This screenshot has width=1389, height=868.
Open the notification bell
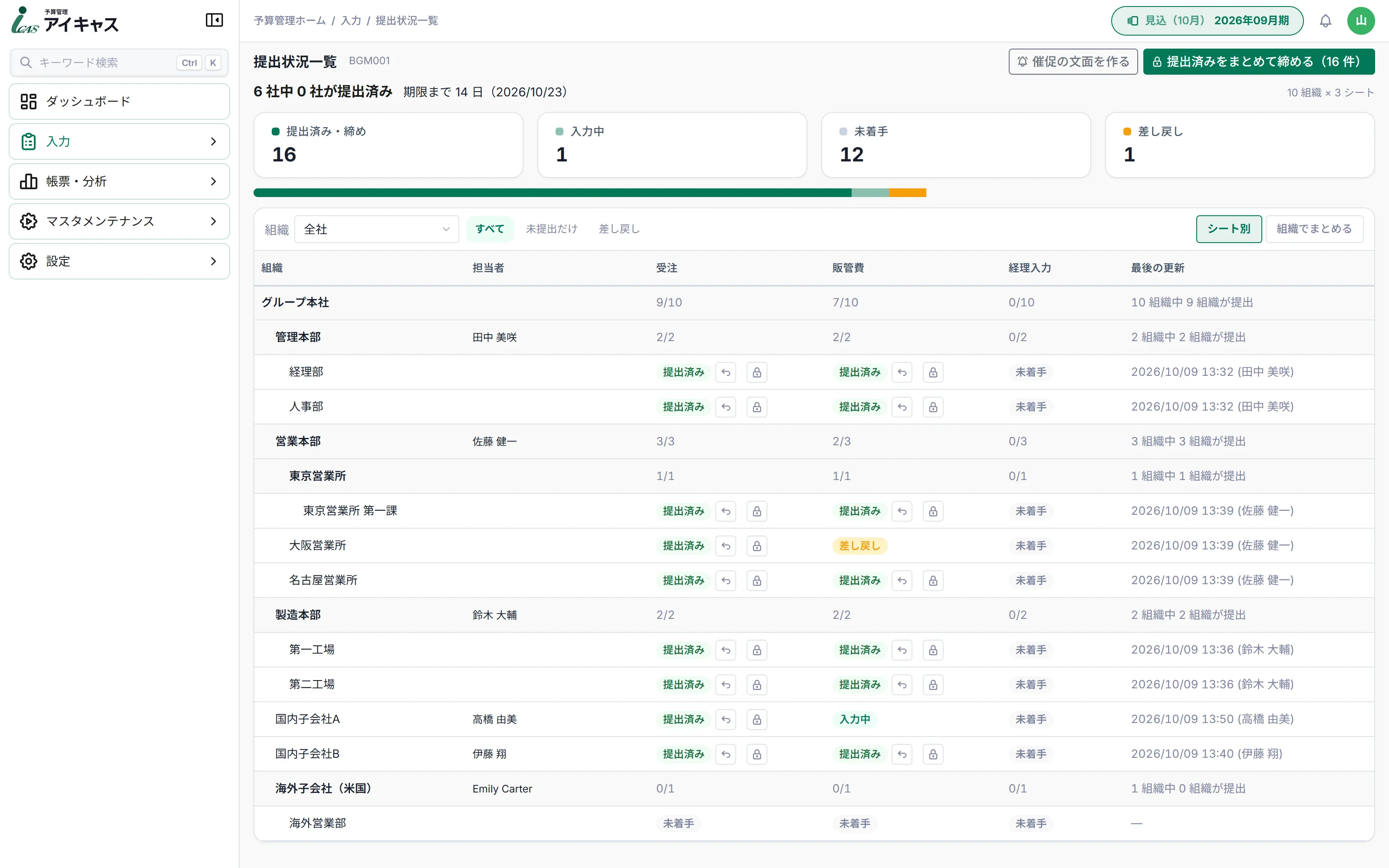1325,21
